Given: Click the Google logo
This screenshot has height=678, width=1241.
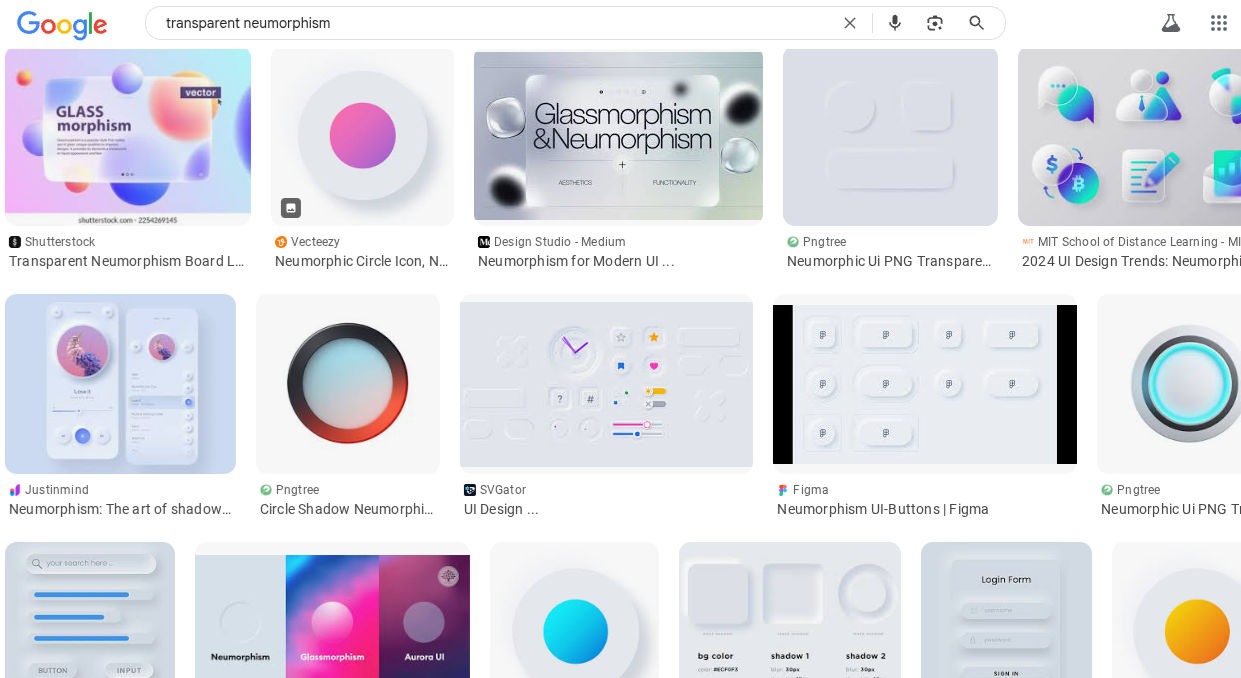Looking at the screenshot, I should click(62, 24).
